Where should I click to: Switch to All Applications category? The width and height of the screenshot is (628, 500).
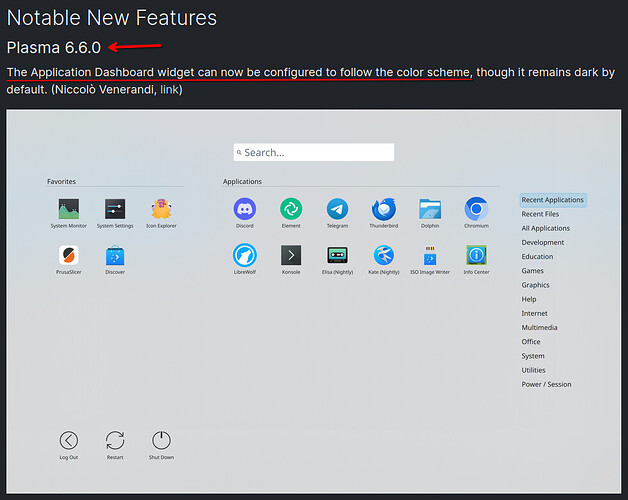(545, 228)
